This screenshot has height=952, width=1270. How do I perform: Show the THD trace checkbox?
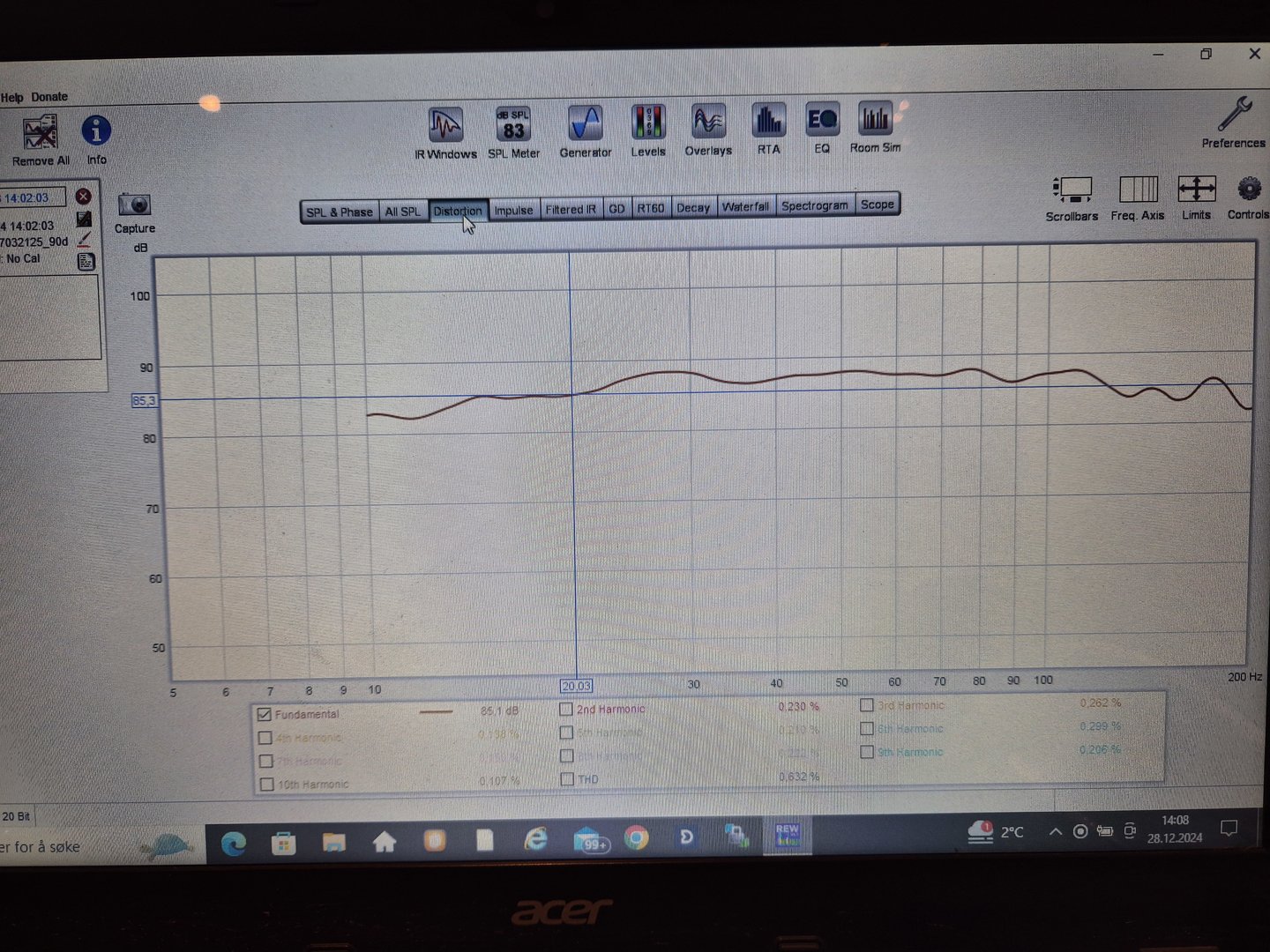tap(567, 779)
